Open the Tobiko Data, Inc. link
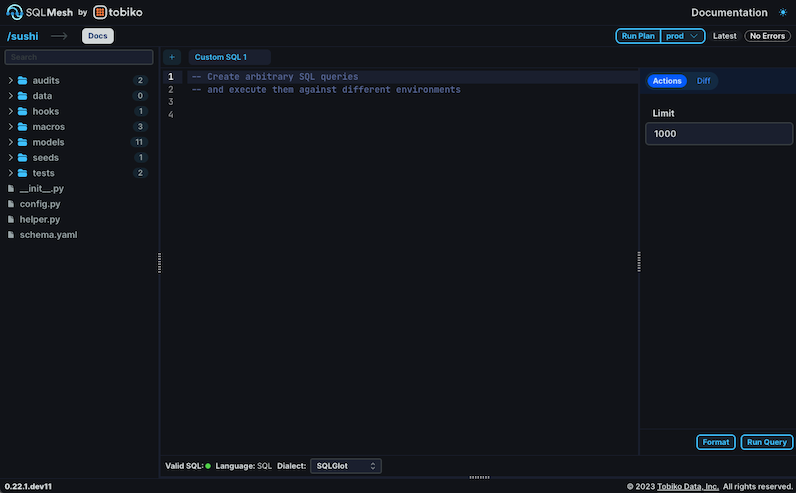 click(x=687, y=486)
